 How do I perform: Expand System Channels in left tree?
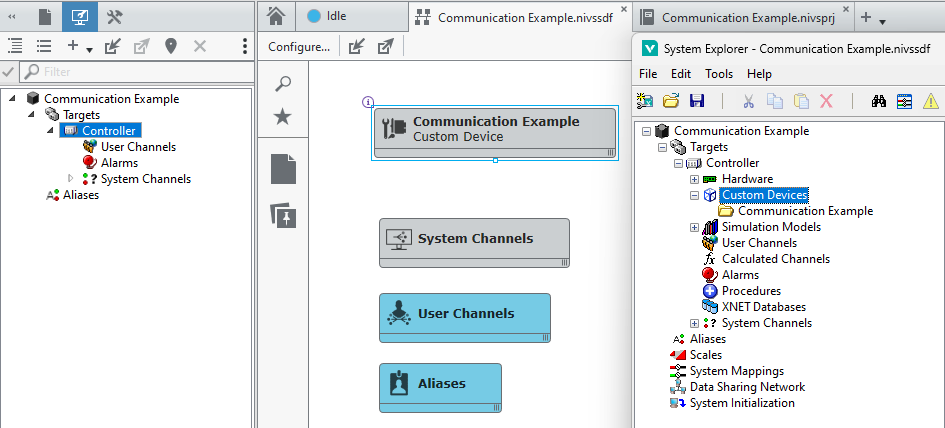point(71,178)
